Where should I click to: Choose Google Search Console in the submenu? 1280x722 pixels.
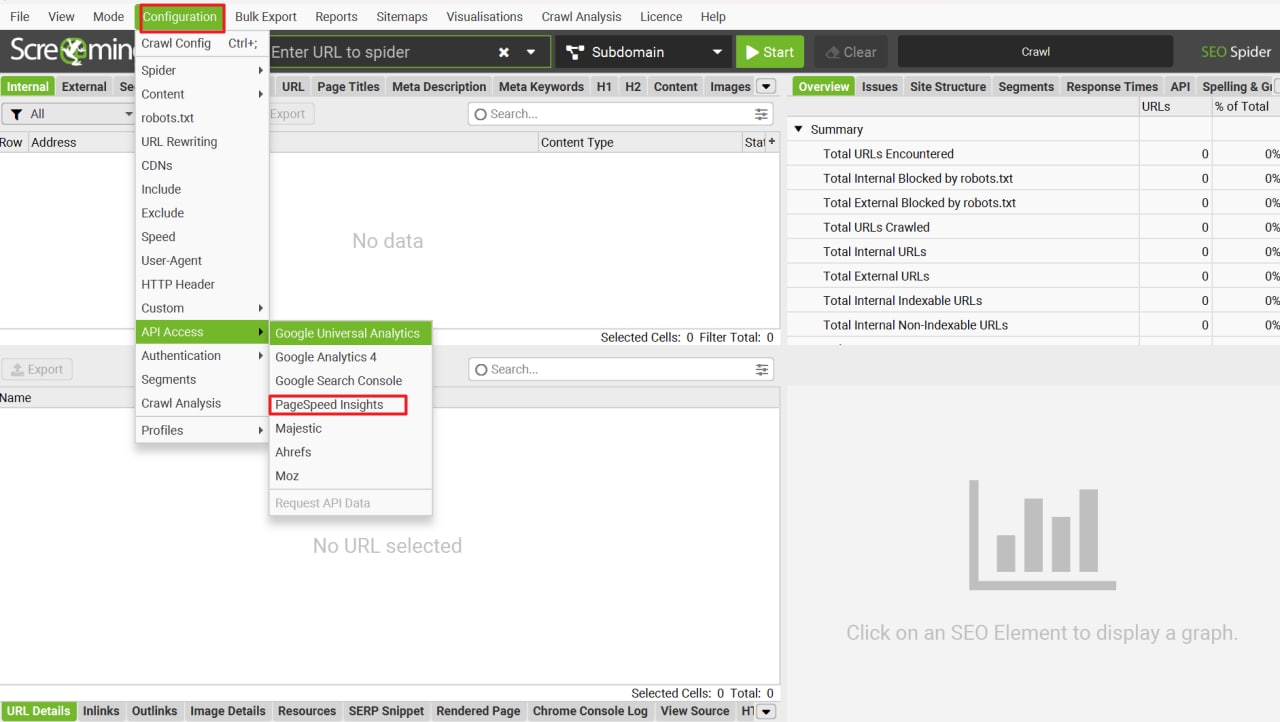coord(338,381)
